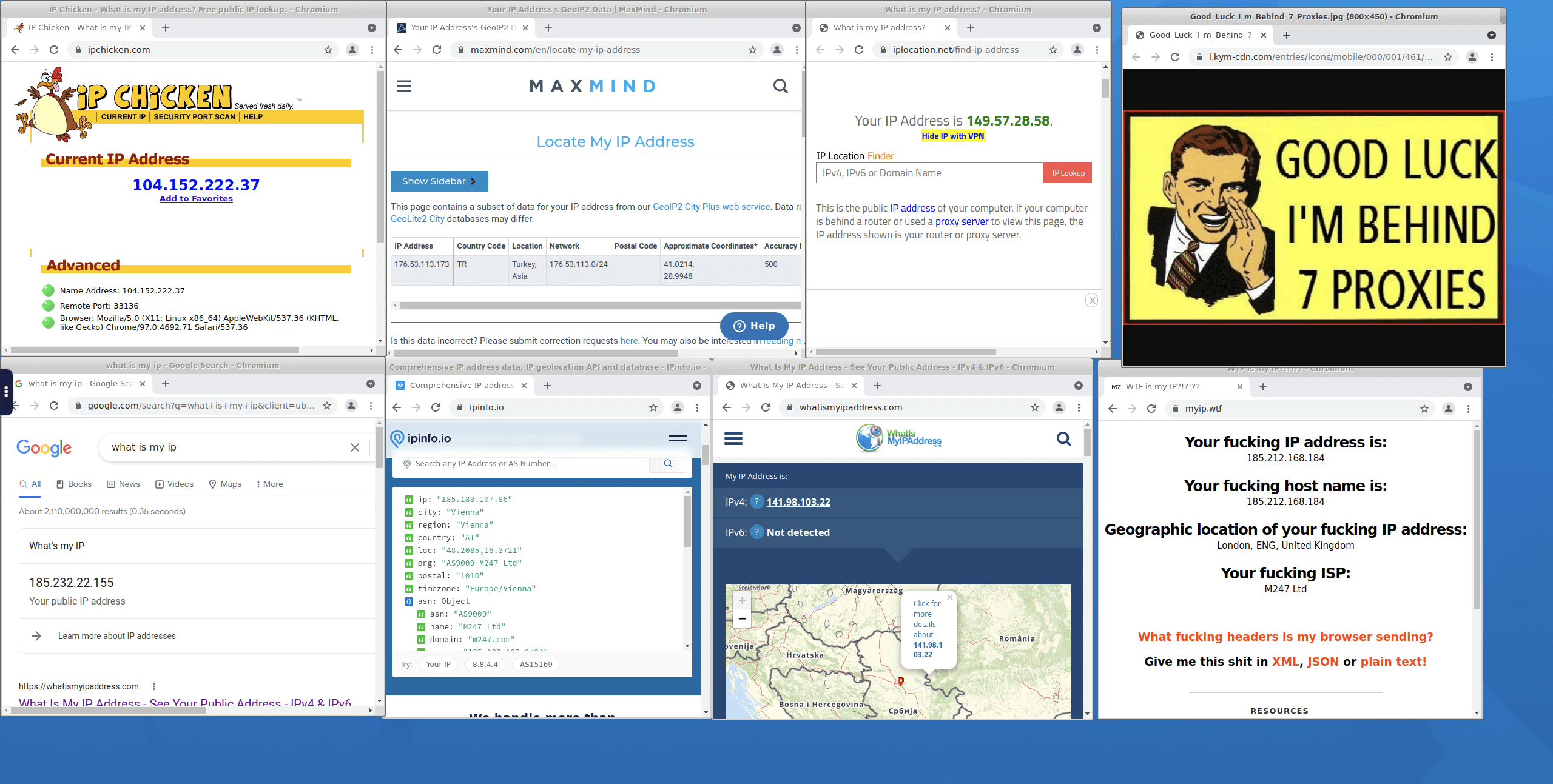Click the Help chat bubble on MaxMind page
Viewport: 1553px width, 784px height.
click(x=753, y=326)
